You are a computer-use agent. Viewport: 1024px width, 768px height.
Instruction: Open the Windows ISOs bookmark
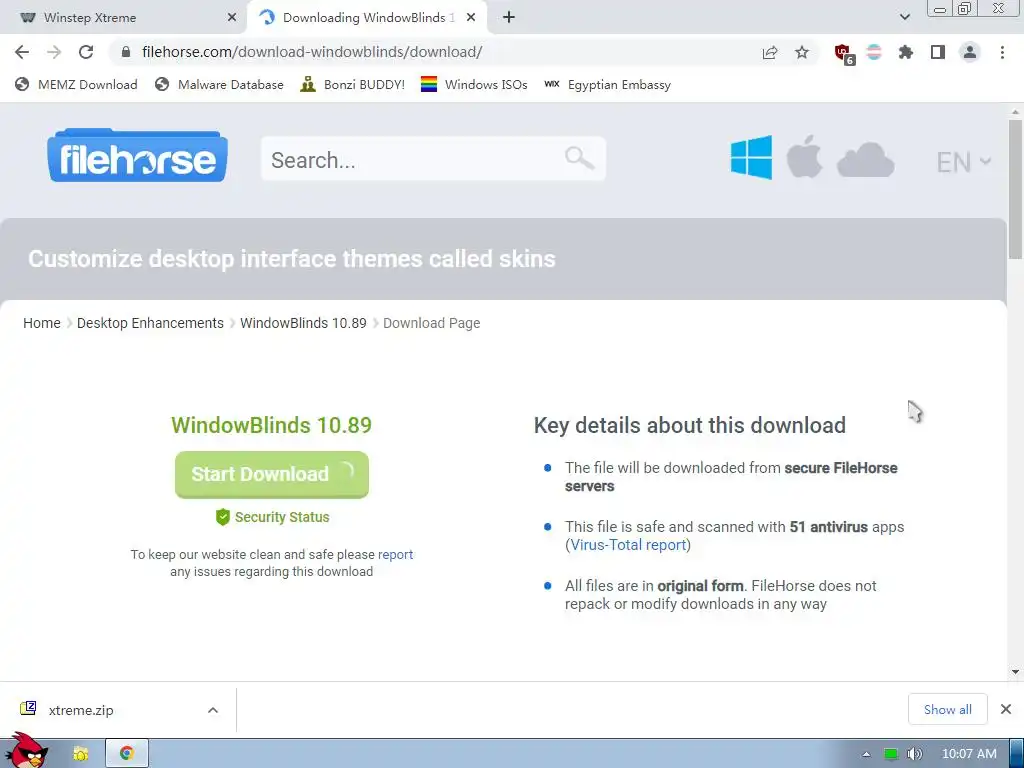(474, 84)
